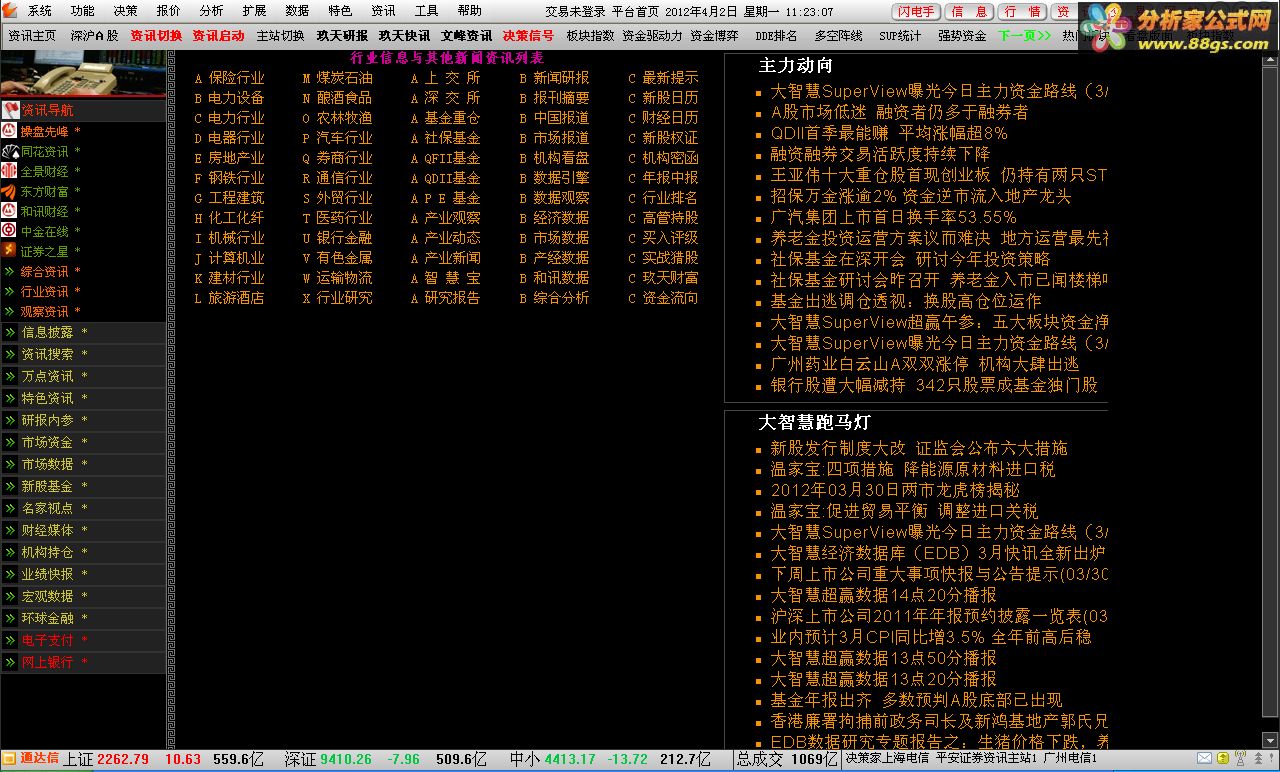Image resolution: width=1280 pixels, height=772 pixels.
Task: Open the 决策 menu
Action: pyautogui.click(x=125, y=11)
